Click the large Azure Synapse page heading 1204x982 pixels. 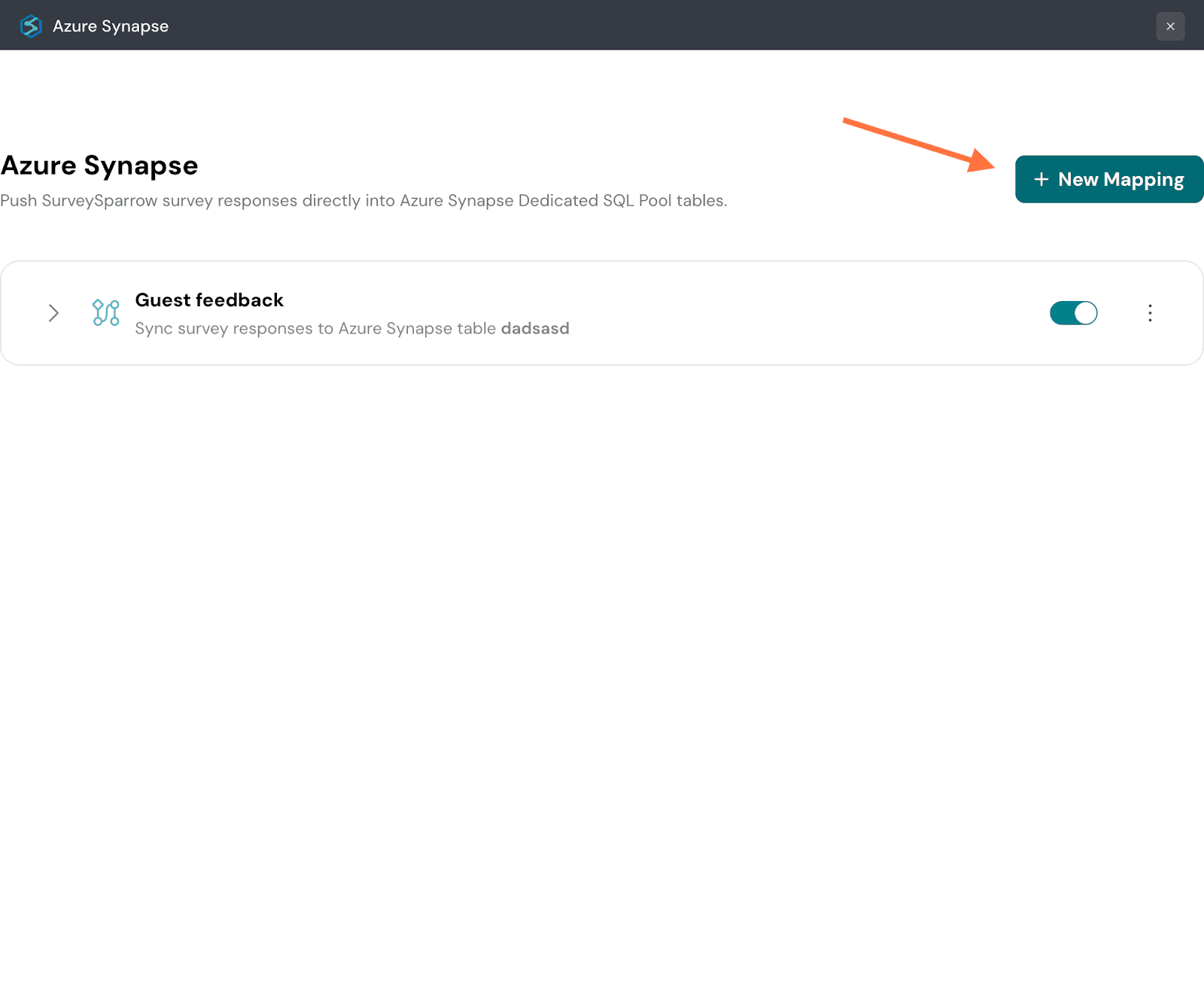pyautogui.click(x=99, y=166)
